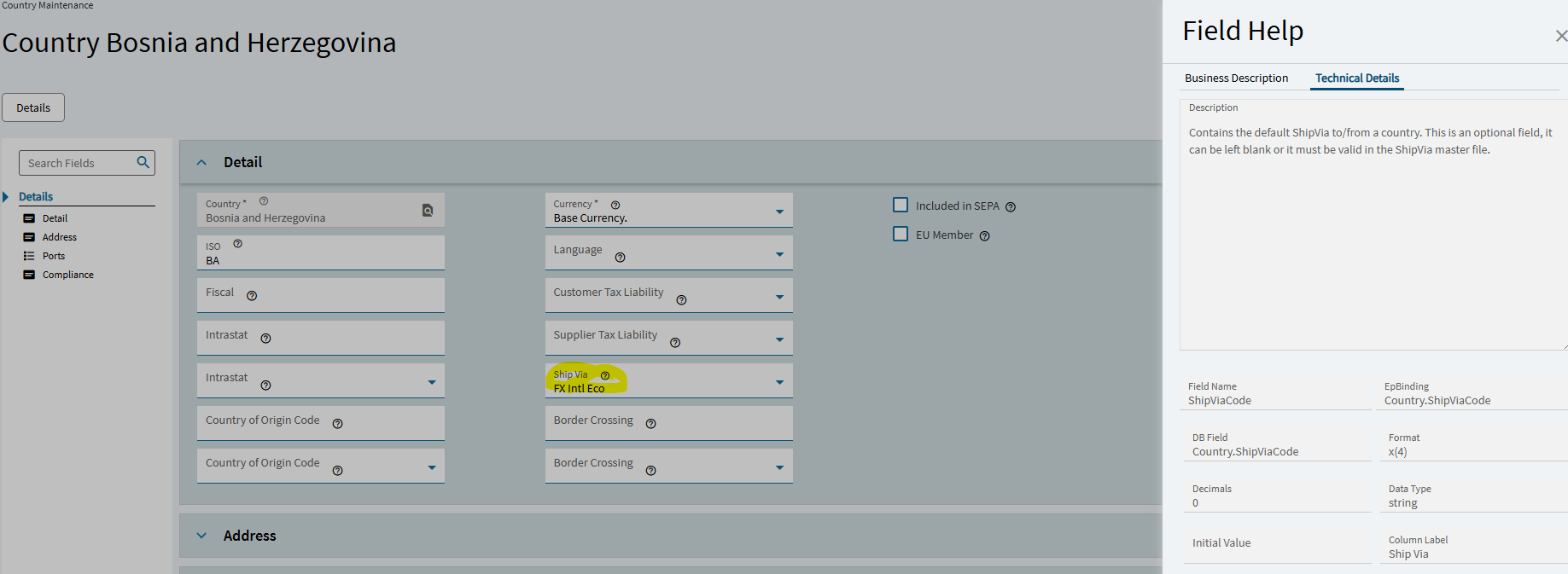Open the Customer Tax Liability dropdown
Image resolution: width=1568 pixels, height=574 pixels.
(779, 297)
